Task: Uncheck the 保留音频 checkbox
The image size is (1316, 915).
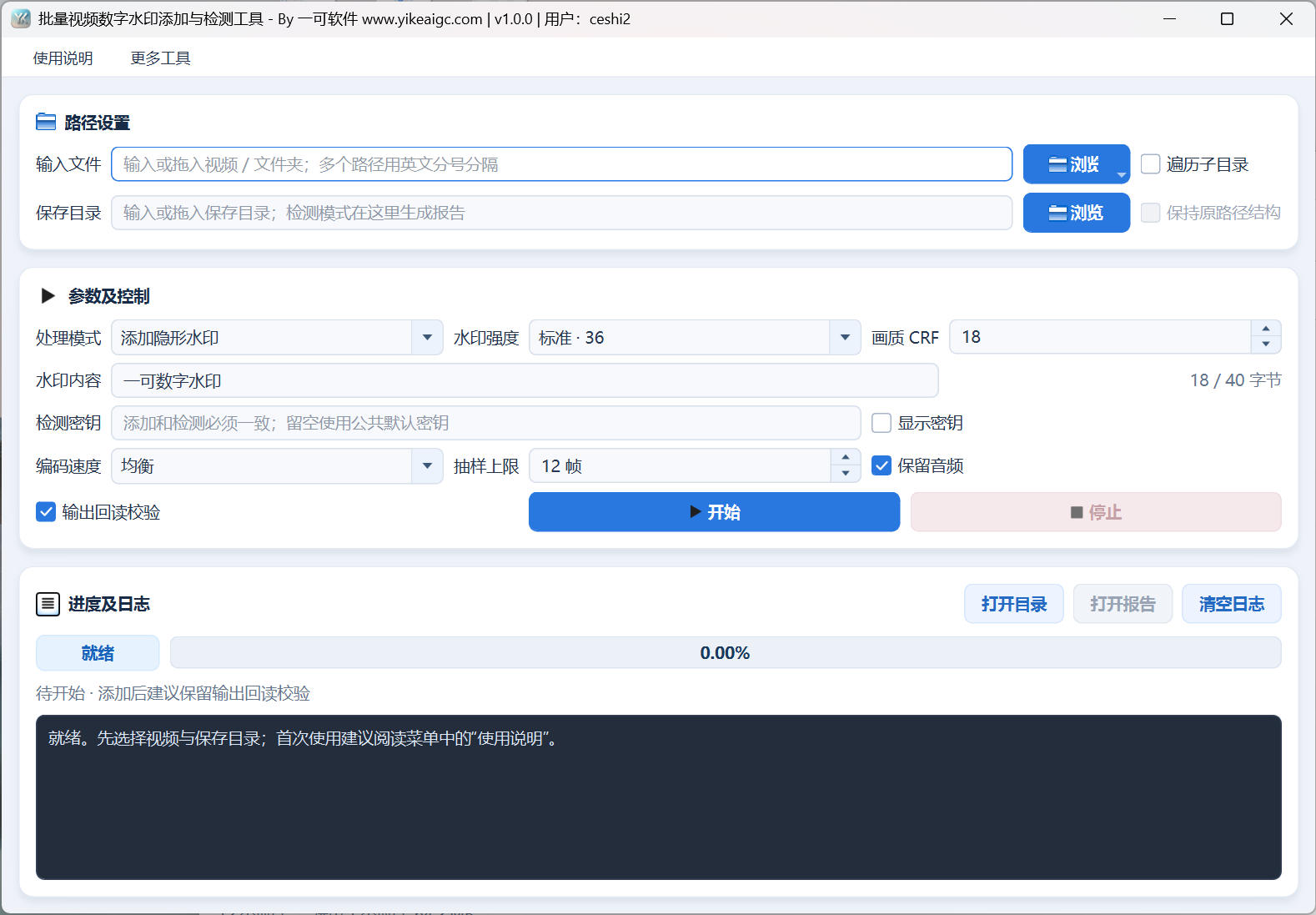Action: click(882, 465)
